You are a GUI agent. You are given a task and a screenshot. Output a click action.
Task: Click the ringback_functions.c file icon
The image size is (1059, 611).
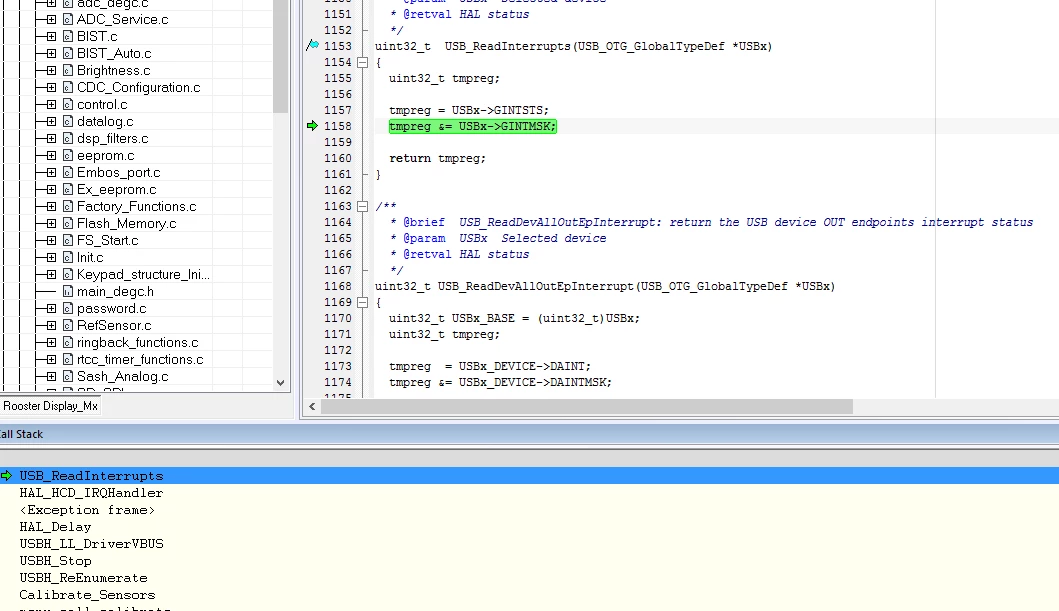[x=68, y=342]
